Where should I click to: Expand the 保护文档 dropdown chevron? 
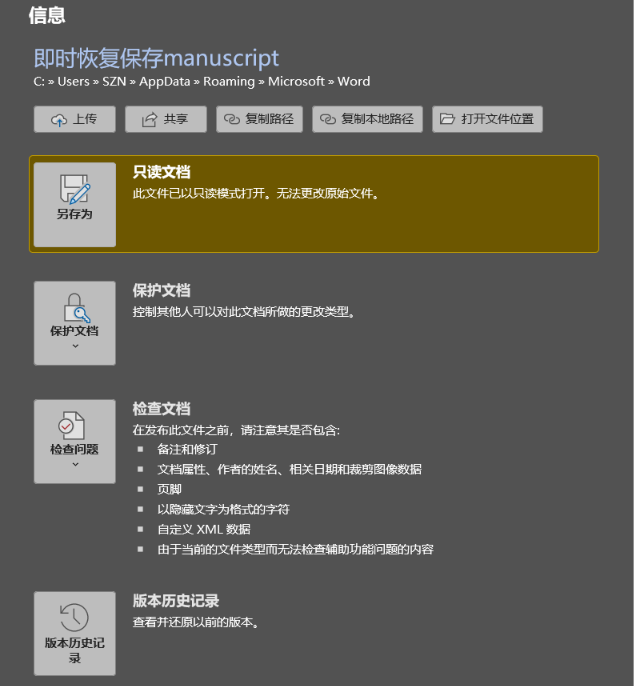tap(75, 346)
